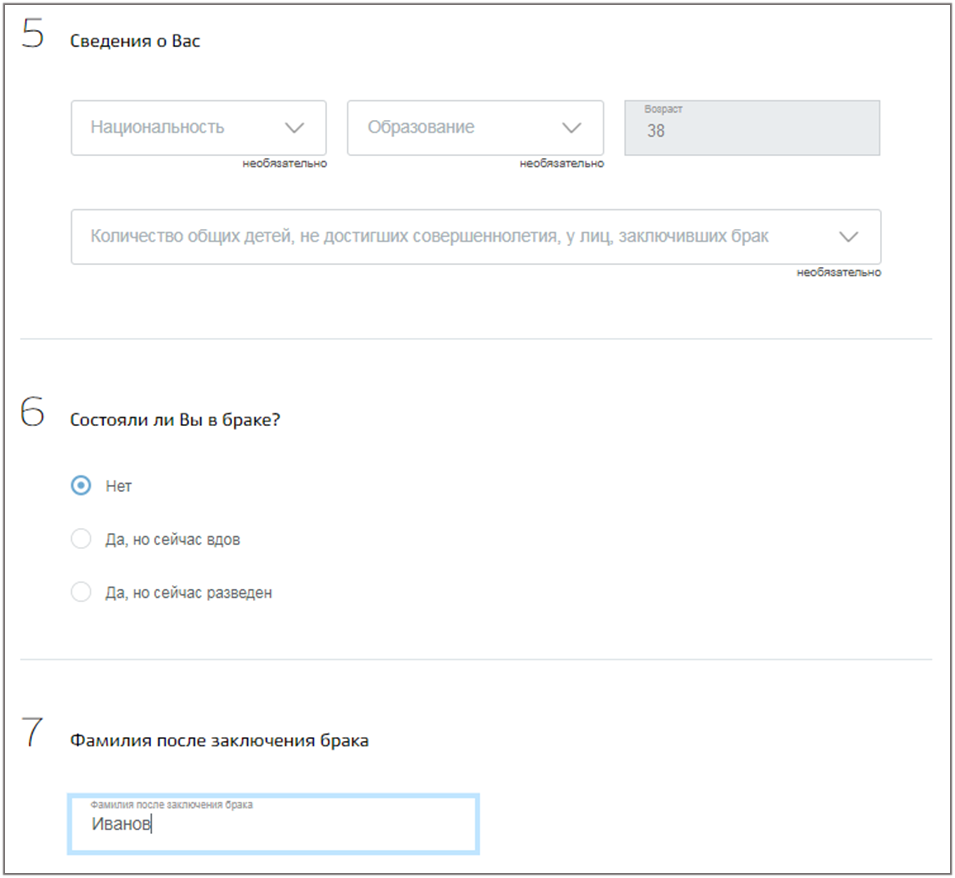Choose the Да, но сейчас разведен radio circle
955x878 pixels.
pyautogui.click(x=81, y=592)
